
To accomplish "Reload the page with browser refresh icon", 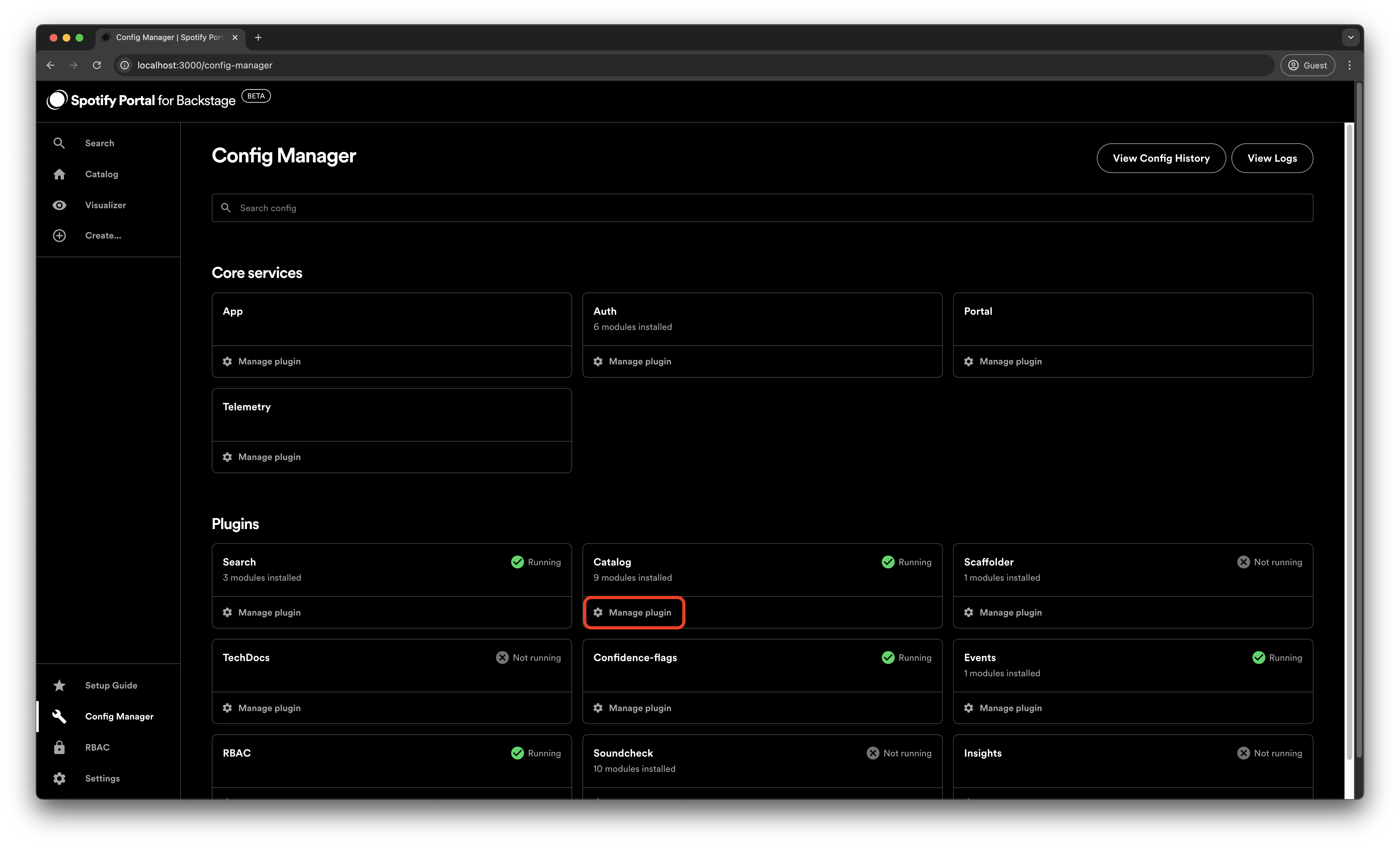I will click(97, 65).
